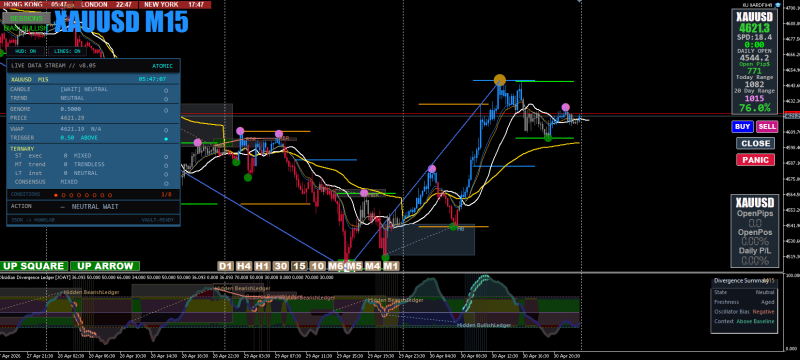Click the State Neutral row
Image resolution: width=800 pixels, height=360 pixels.
[744, 292]
